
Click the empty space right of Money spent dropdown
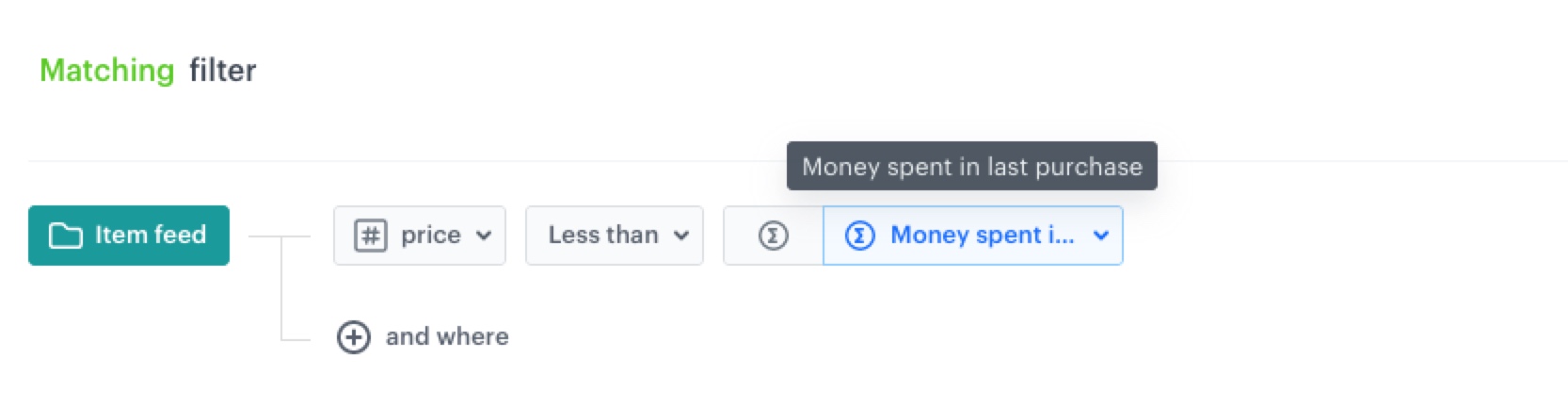point(1318,236)
